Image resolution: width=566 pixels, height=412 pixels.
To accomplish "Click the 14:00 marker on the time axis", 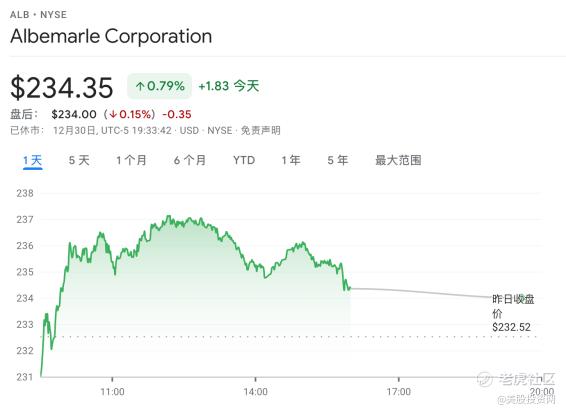I will [256, 392].
